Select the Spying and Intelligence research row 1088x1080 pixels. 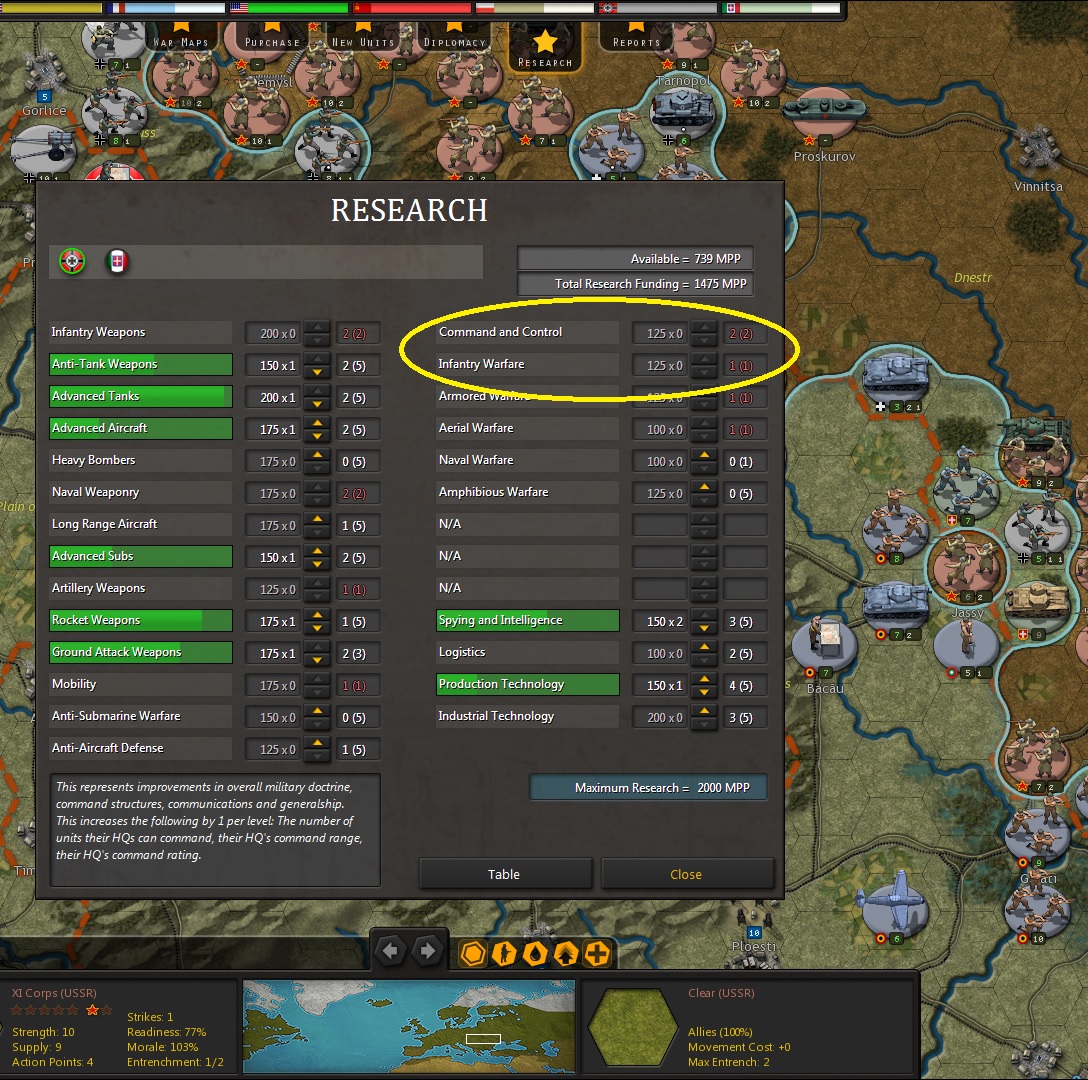(x=527, y=620)
